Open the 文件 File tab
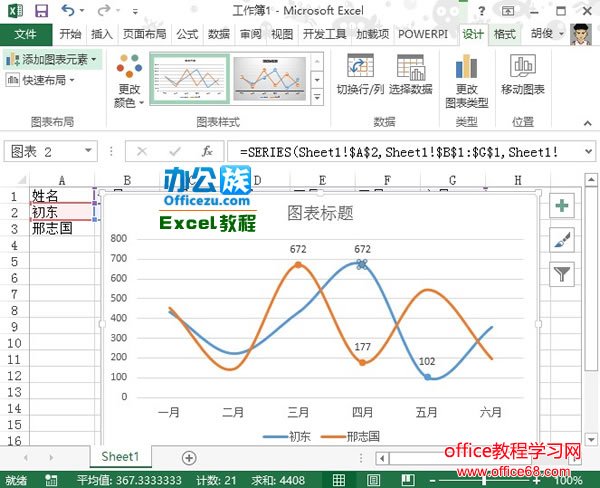The image size is (600, 488). click(26, 35)
